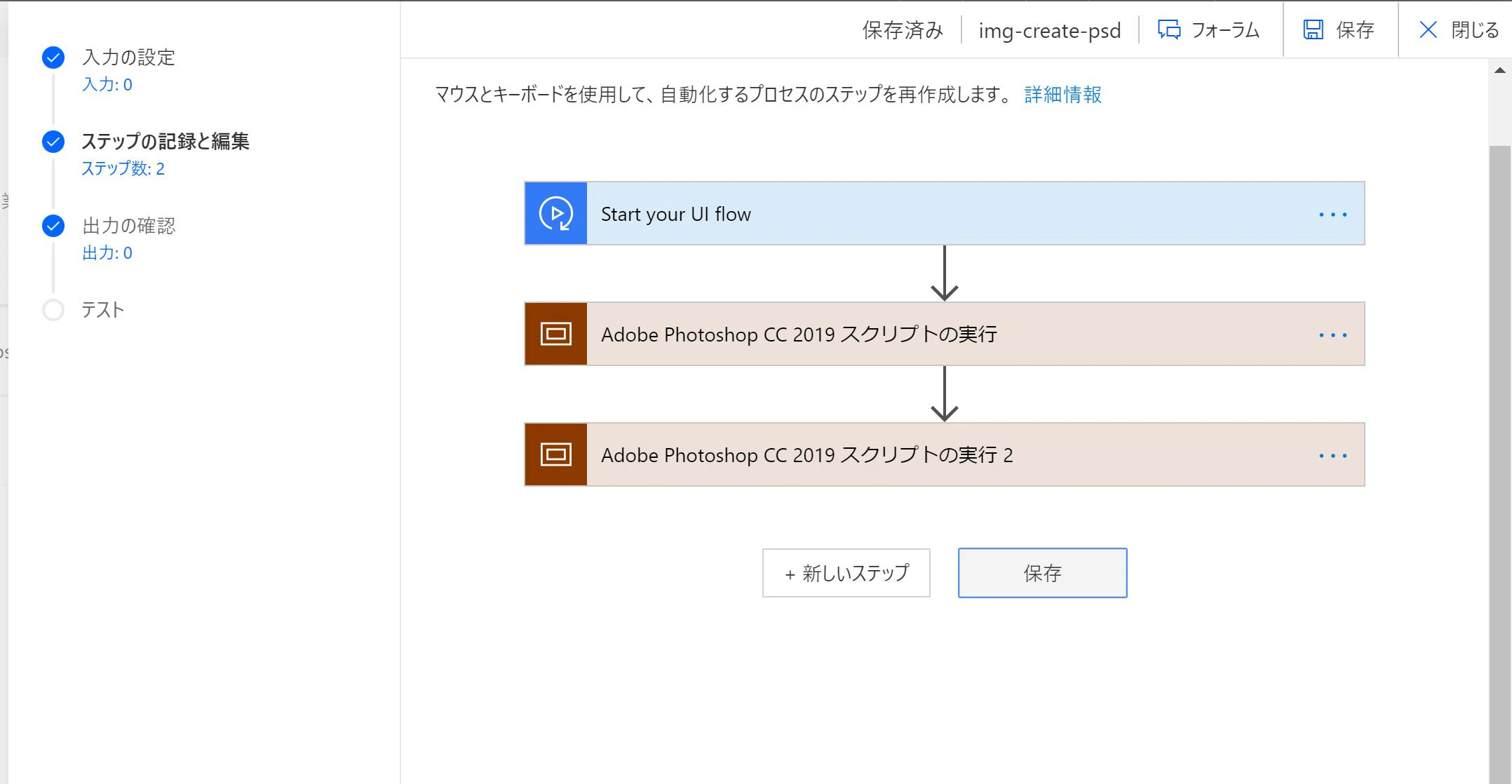Click the checkmark circle for ステップの記録と編集
The height and width of the screenshot is (784, 1512).
[53, 142]
